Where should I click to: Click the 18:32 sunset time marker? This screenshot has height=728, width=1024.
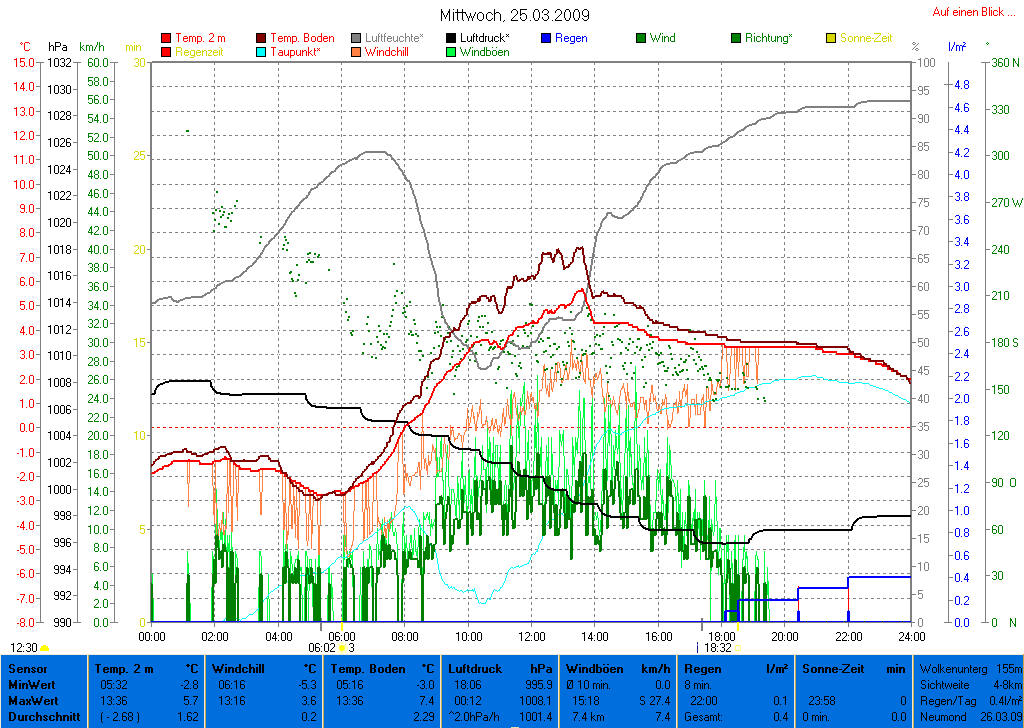pyautogui.click(x=717, y=648)
